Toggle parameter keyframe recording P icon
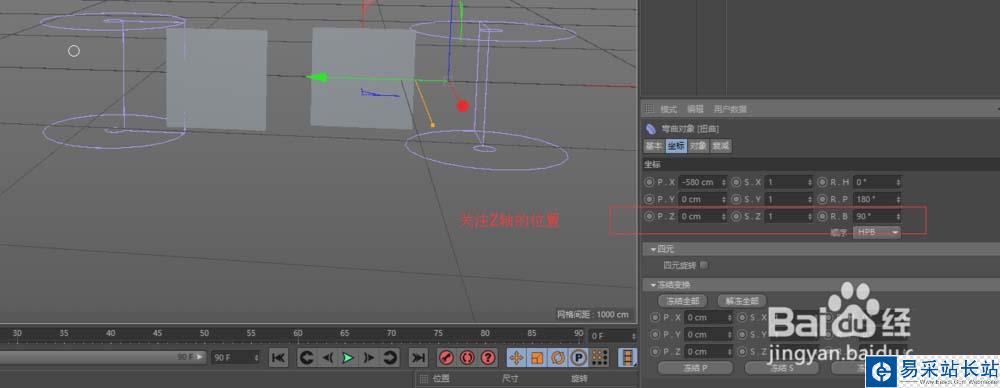The height and width of the screenshot is (388, 1000). 578,357
